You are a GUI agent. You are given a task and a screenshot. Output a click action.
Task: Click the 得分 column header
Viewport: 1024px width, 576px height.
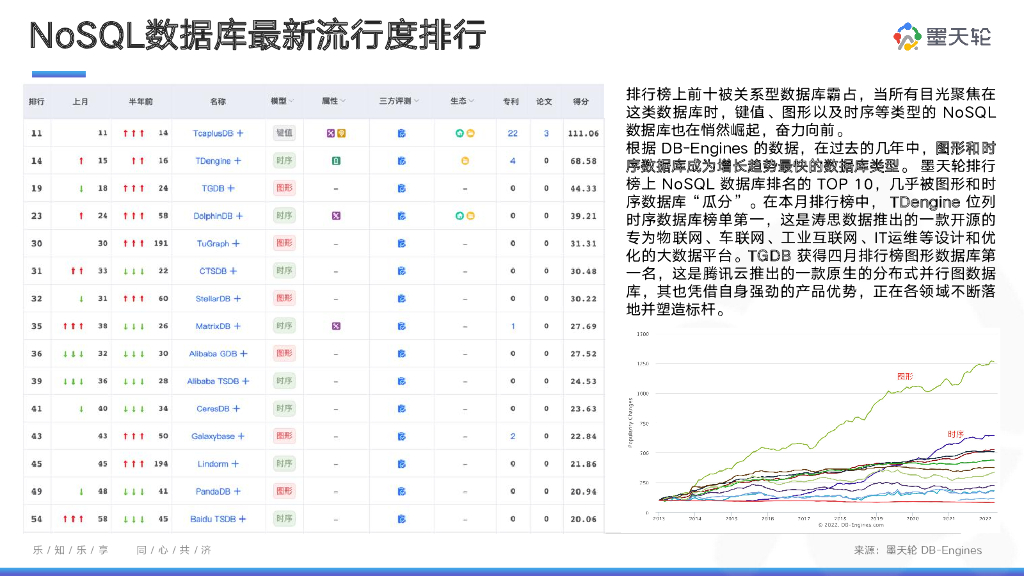coord(580,101)
